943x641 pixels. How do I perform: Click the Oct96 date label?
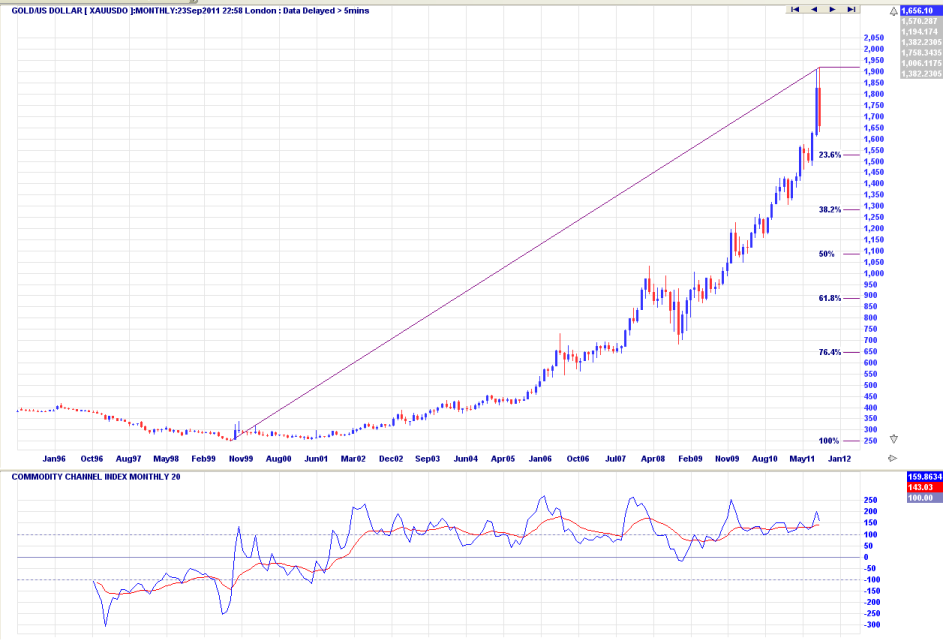tap(91, 459)
